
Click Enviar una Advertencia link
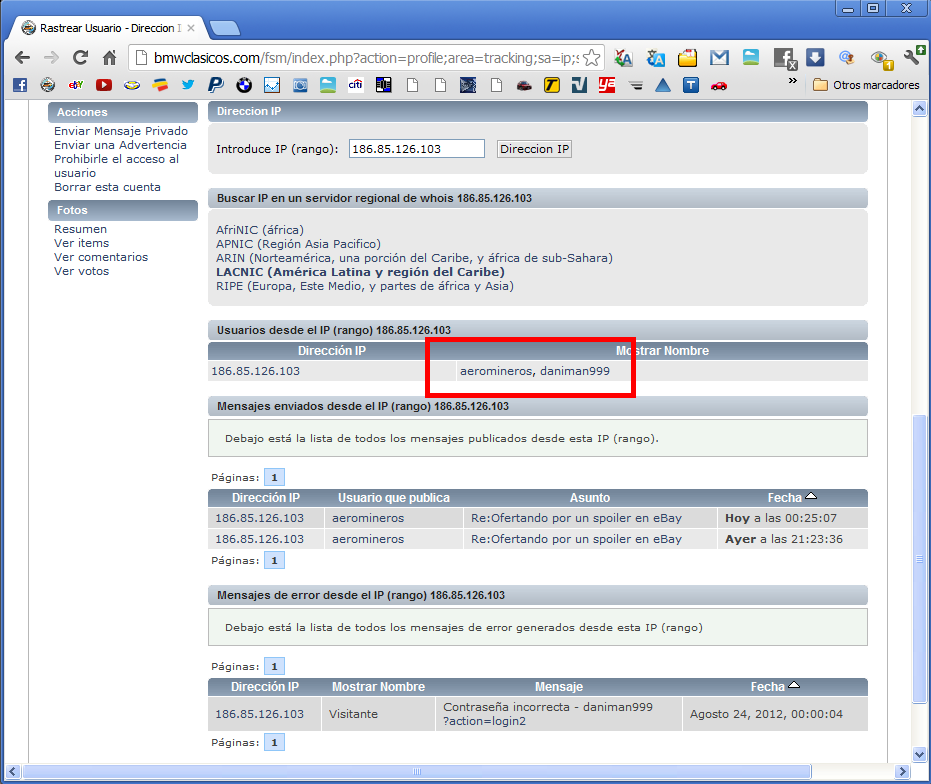click(x=121, y=145)
